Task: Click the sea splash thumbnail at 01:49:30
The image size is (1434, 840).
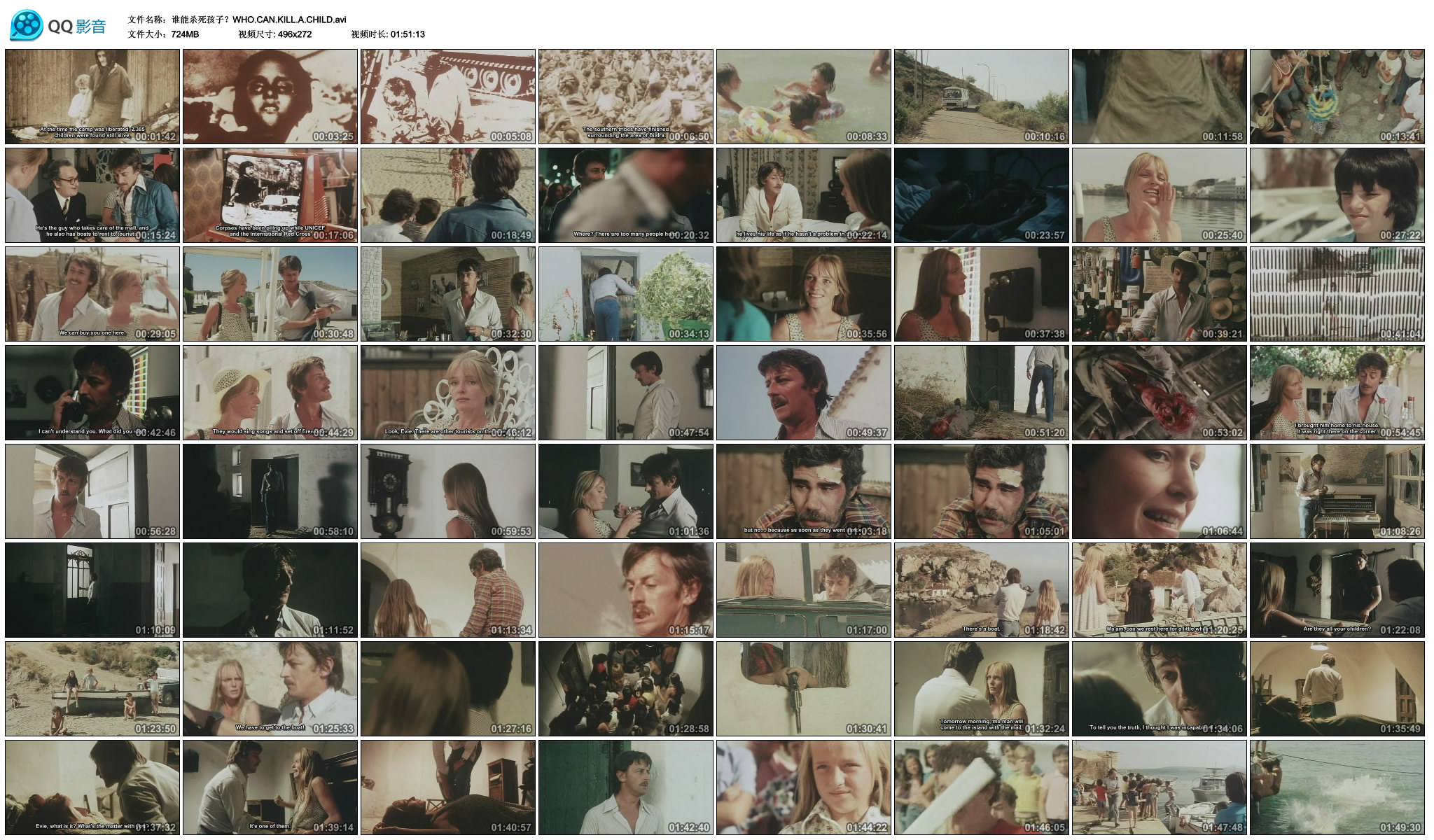Action: coord(1337,787)
